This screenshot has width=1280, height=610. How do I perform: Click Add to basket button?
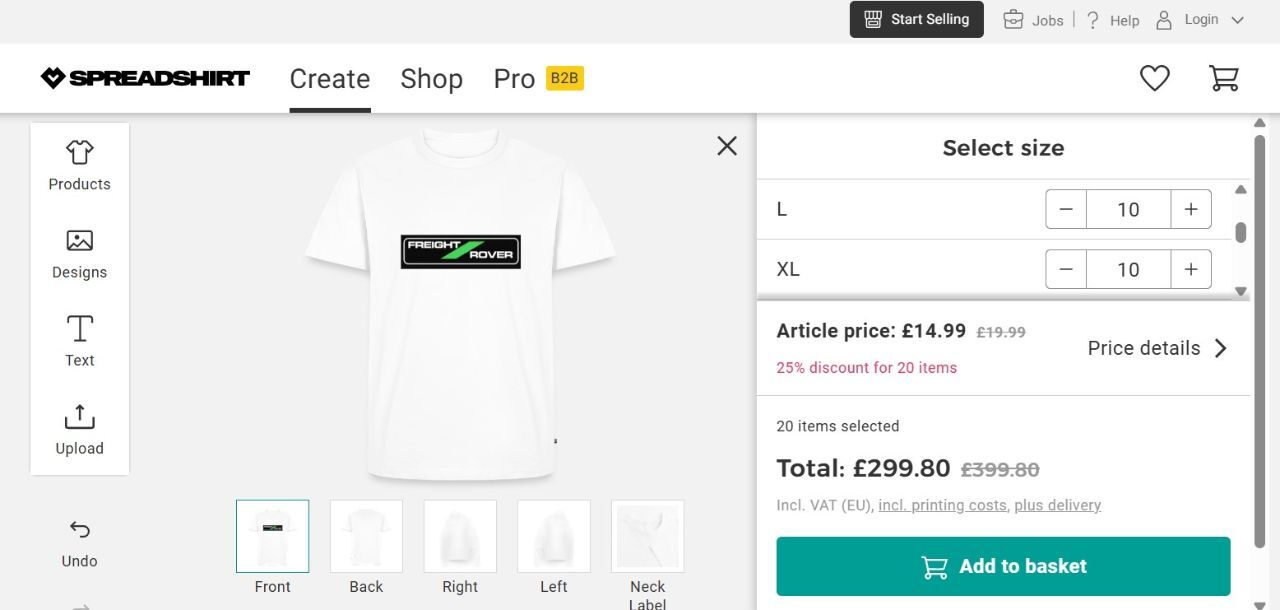(x=1003, y=566)
